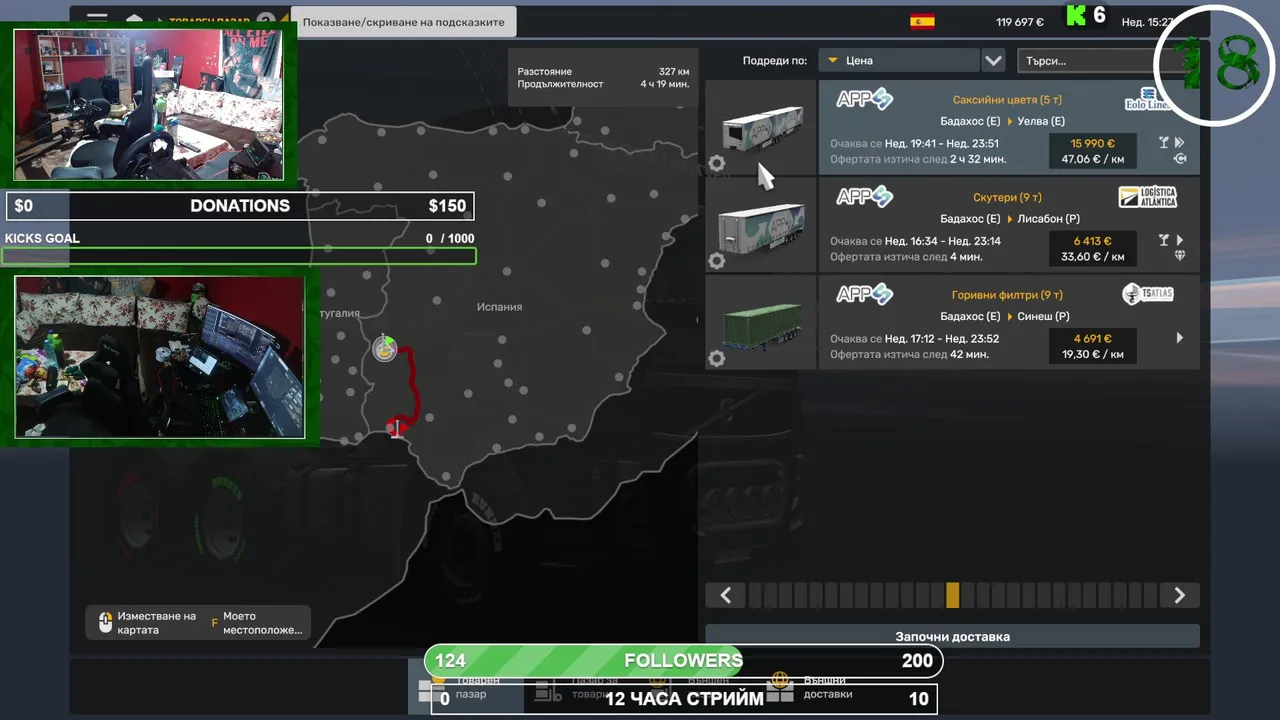Click the destination marker at route end
Viewport: 1280px width, 720px height.
[x=397, y=427]
